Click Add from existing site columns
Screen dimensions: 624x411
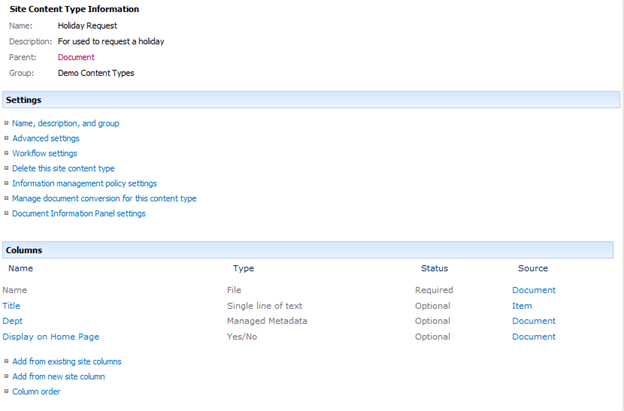pyautogui.click(x=67, y=361)
